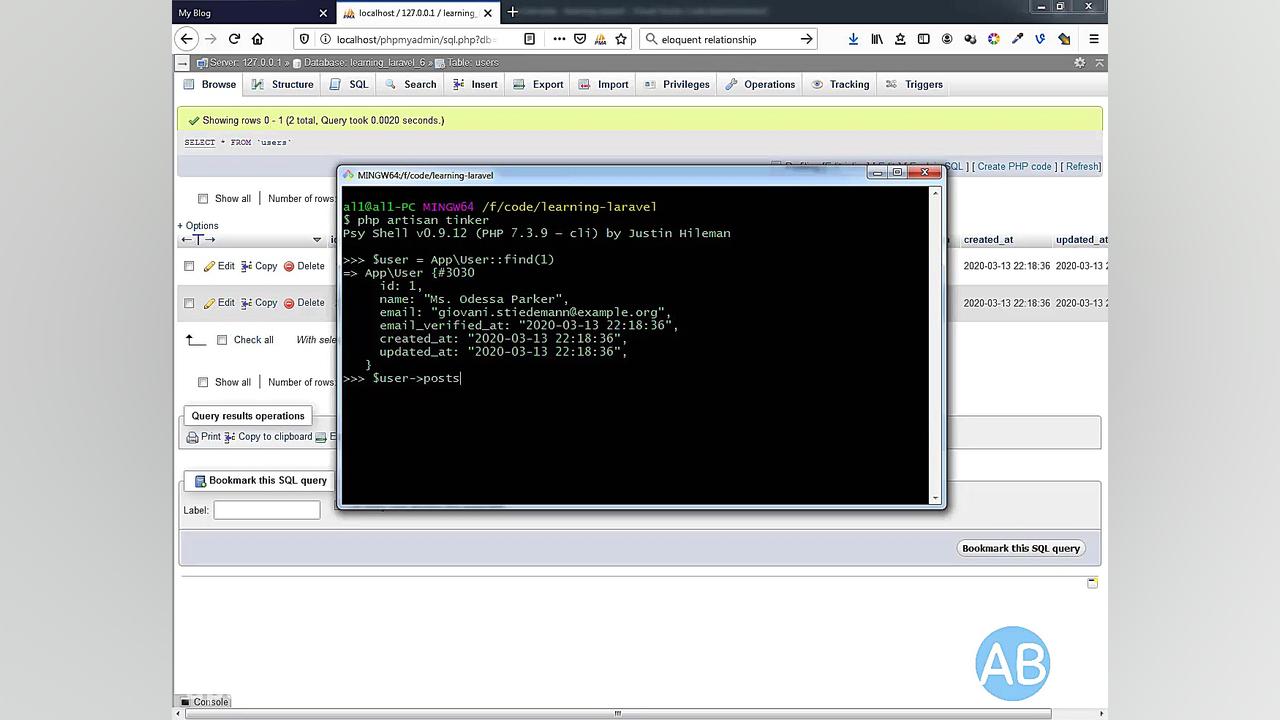Print the query results
The width and height of the screenshot is (1280, 720).
tap(204, 437)
